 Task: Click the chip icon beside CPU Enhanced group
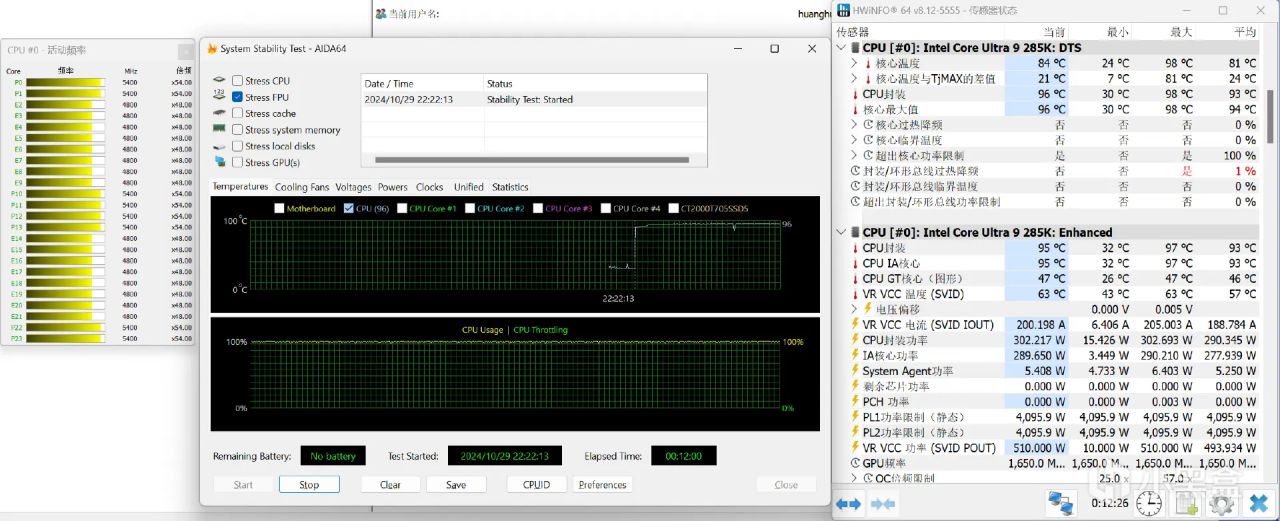click(856, 232)
